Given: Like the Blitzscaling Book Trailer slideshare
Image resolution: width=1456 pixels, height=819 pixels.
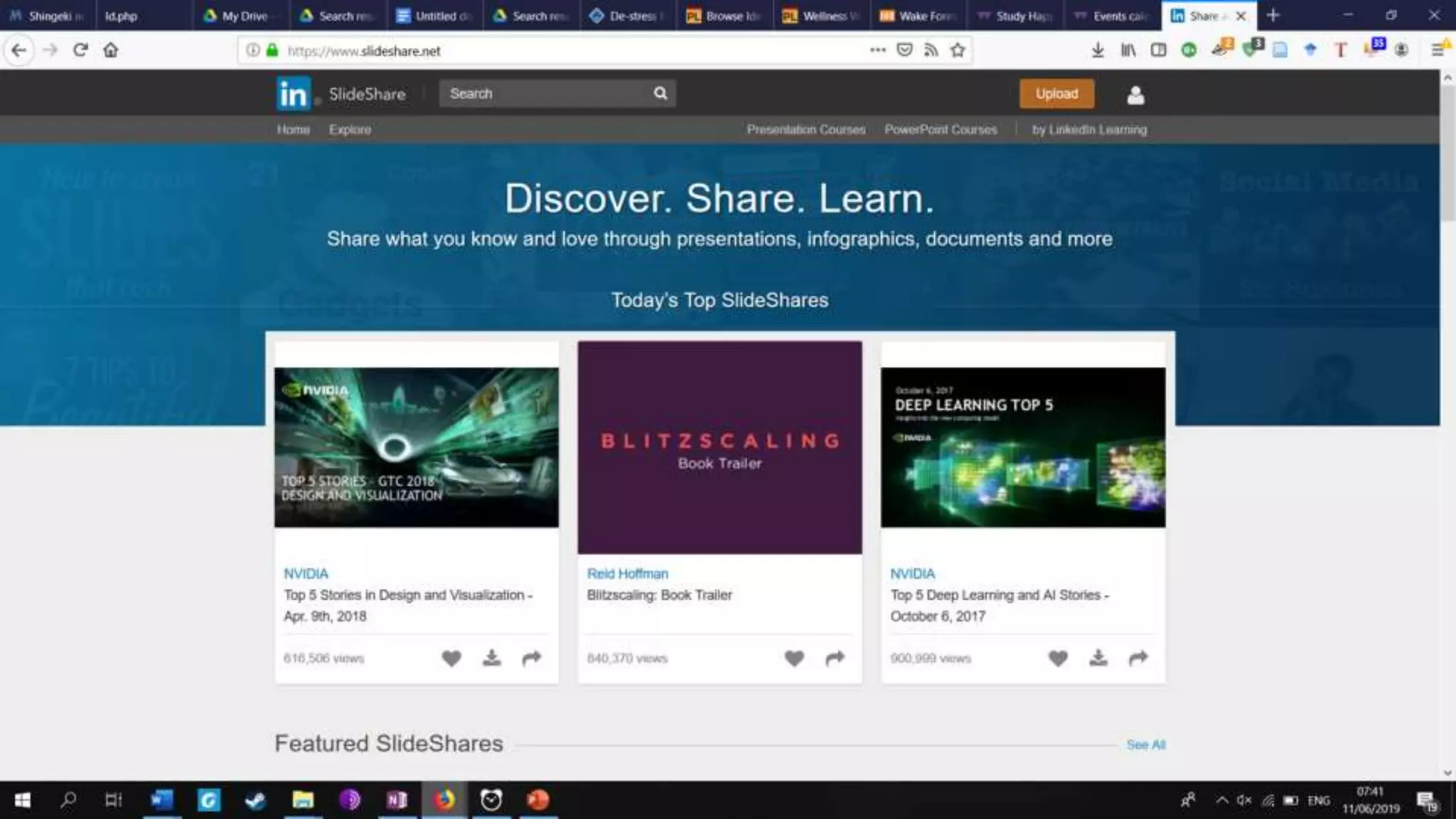Looking at the screenshot, I should [x=794, y=658].
